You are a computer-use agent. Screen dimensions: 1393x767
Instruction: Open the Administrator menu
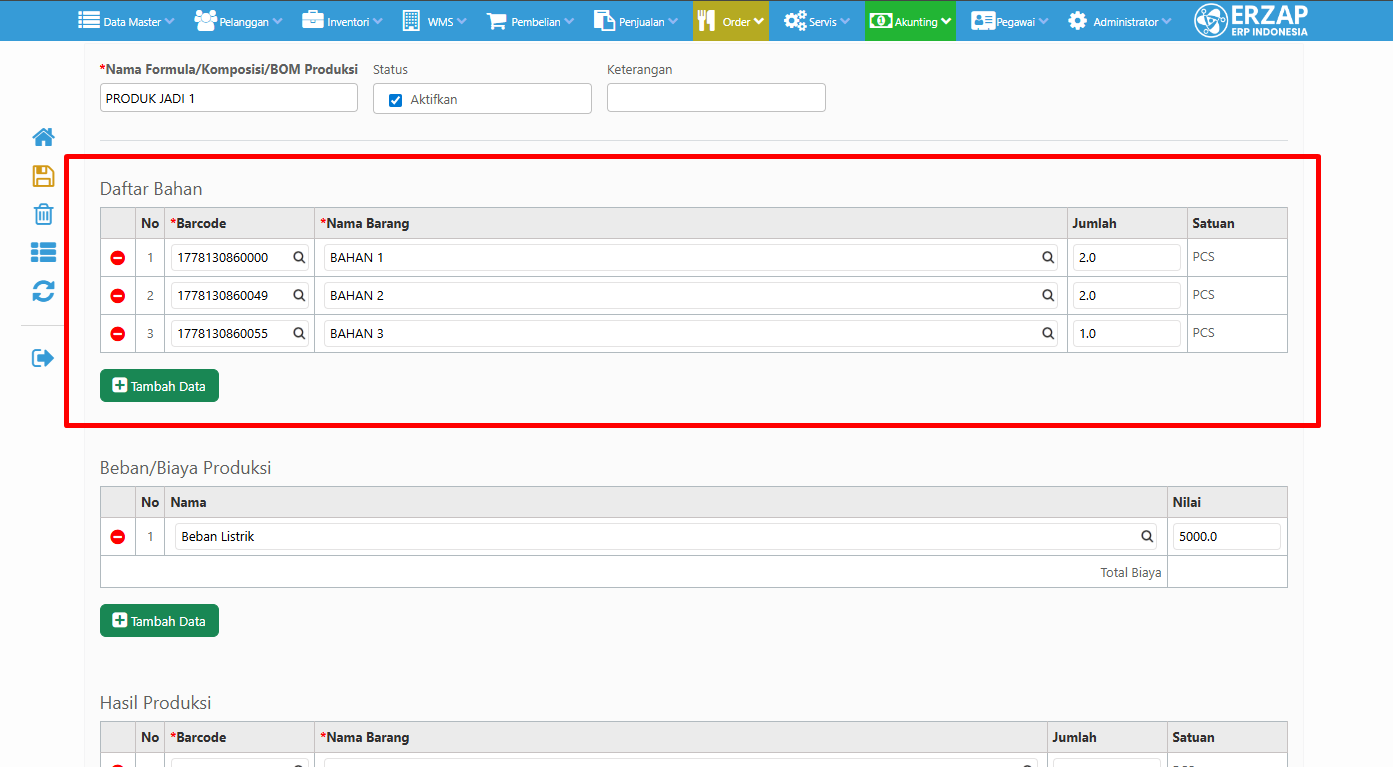[1120, 21]
